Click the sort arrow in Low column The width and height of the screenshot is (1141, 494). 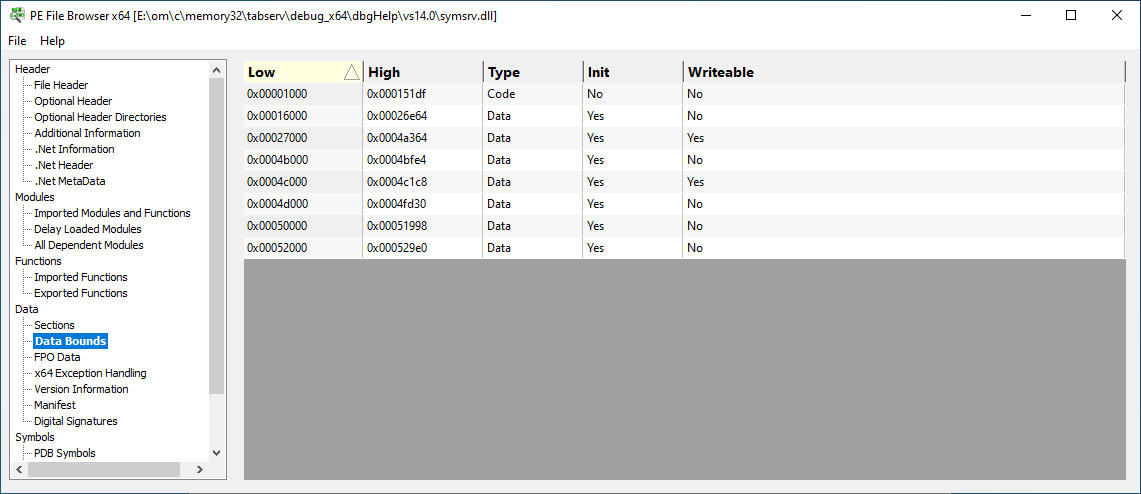(x=351, y=72)
